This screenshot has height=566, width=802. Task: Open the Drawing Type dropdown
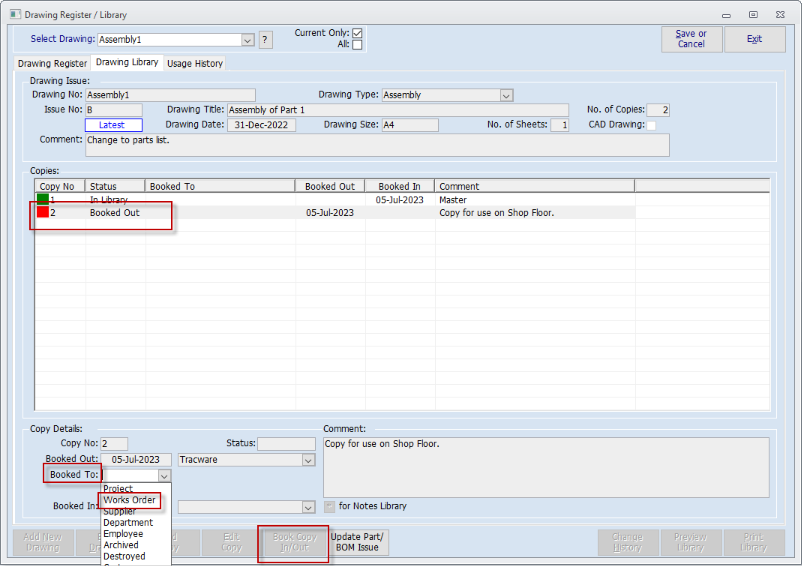coord(506,95)
